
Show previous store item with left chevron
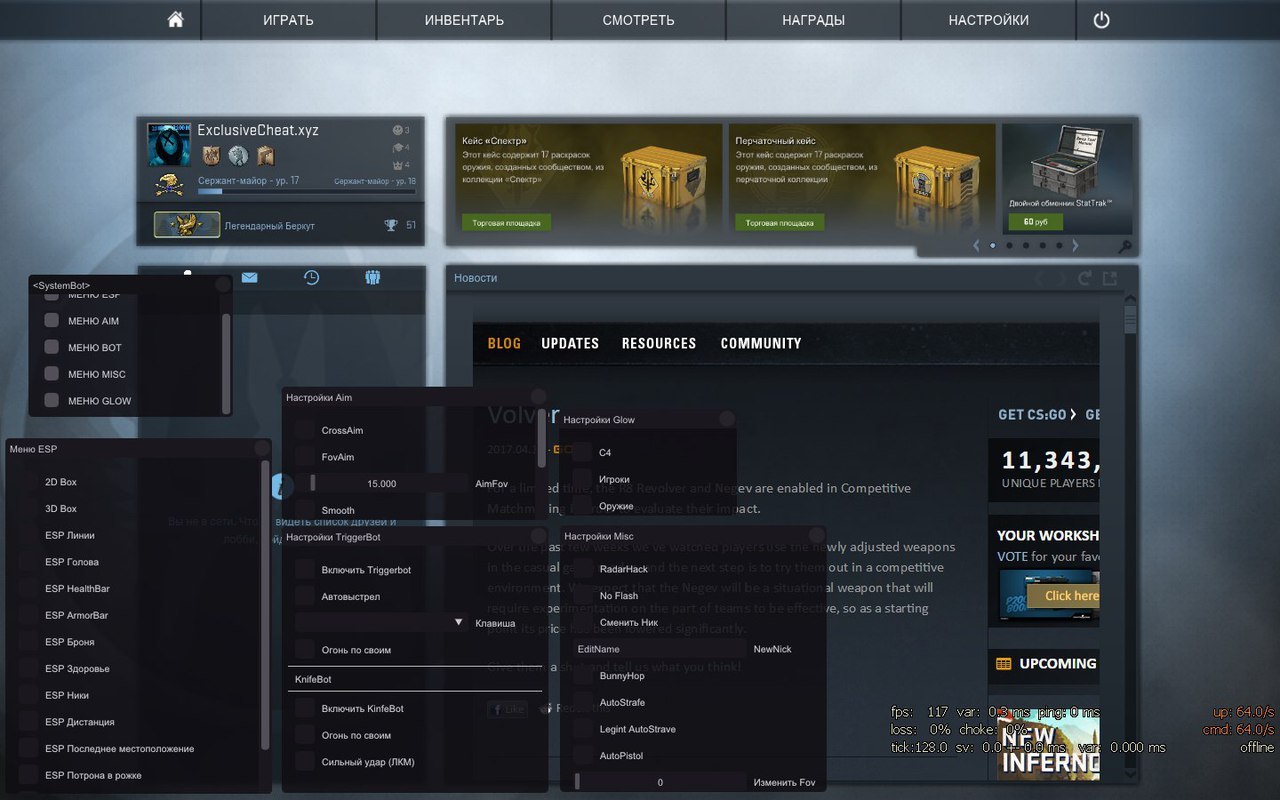976,245
